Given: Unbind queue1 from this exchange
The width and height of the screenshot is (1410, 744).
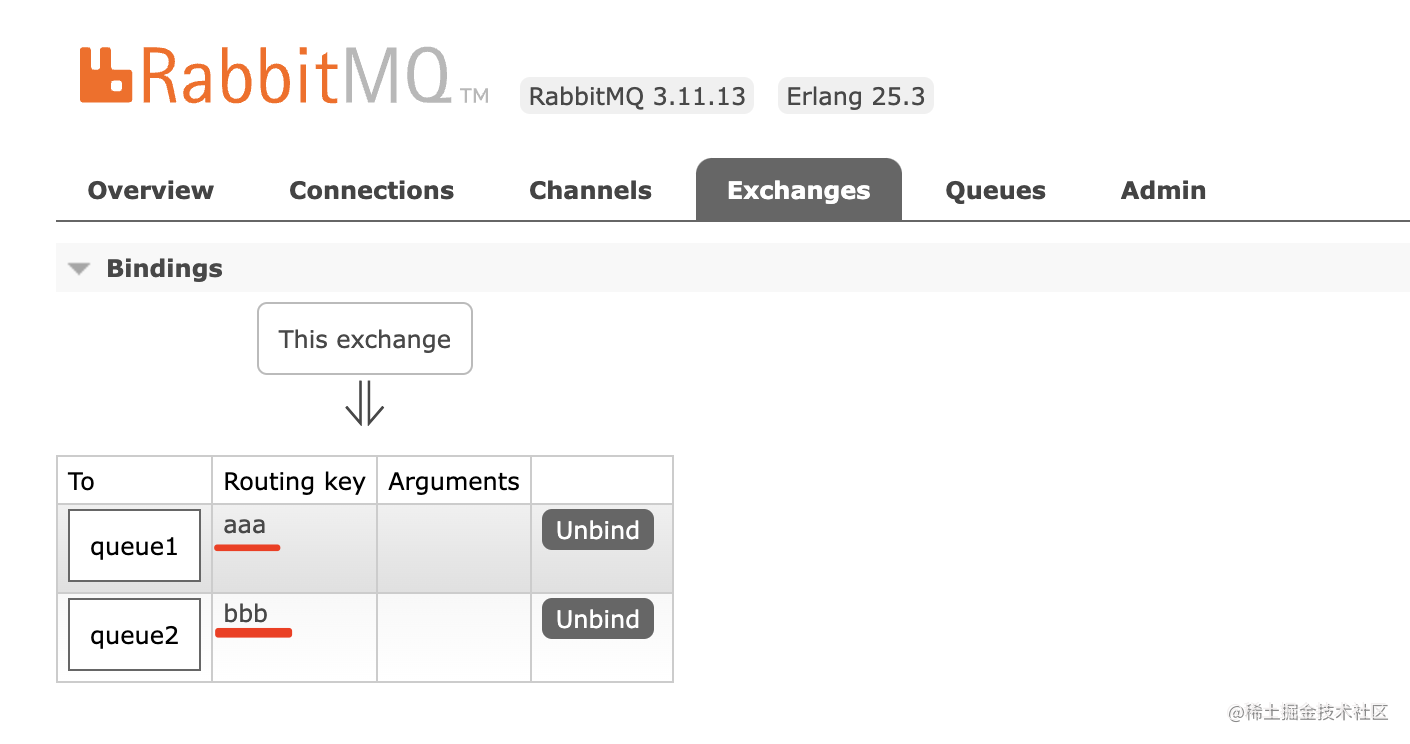Looking at the screenshot, I should point(597,530).
